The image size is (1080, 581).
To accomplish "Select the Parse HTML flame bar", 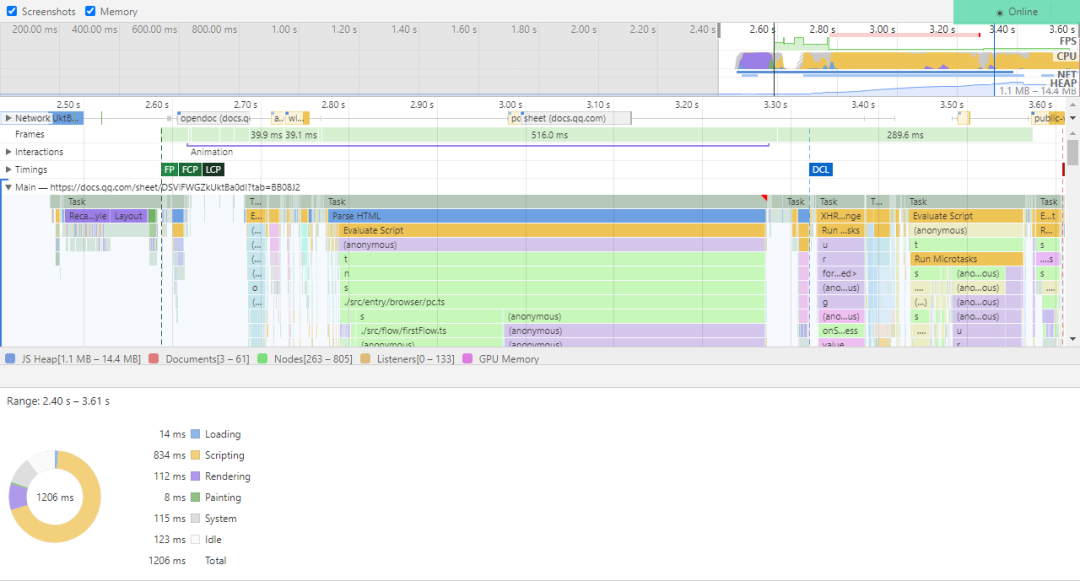I will point(547,216).
